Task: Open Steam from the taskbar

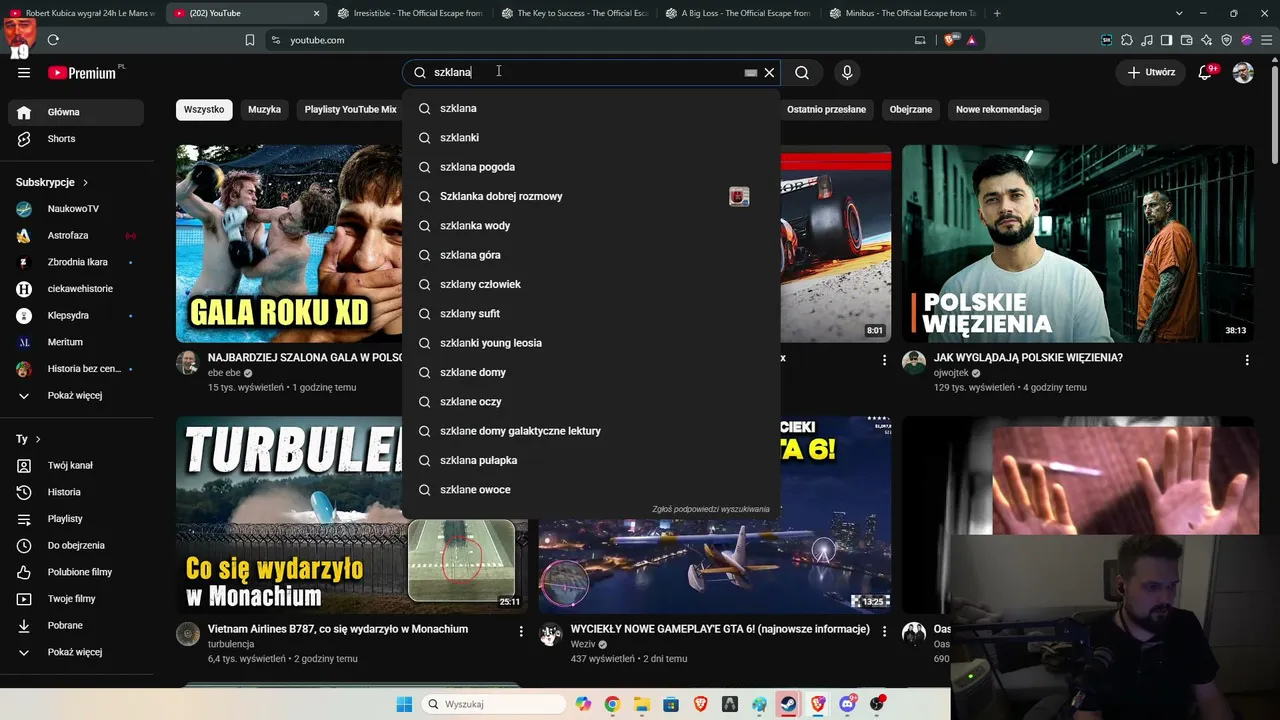Action: pos(789,704)
